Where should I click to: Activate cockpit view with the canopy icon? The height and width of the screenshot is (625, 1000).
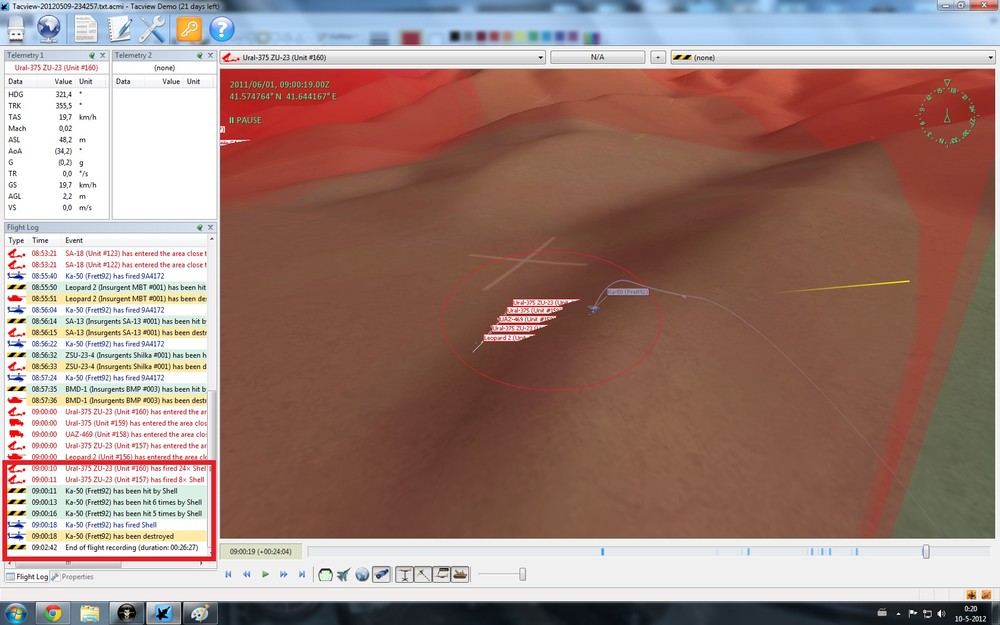click(x=326, y=573)
